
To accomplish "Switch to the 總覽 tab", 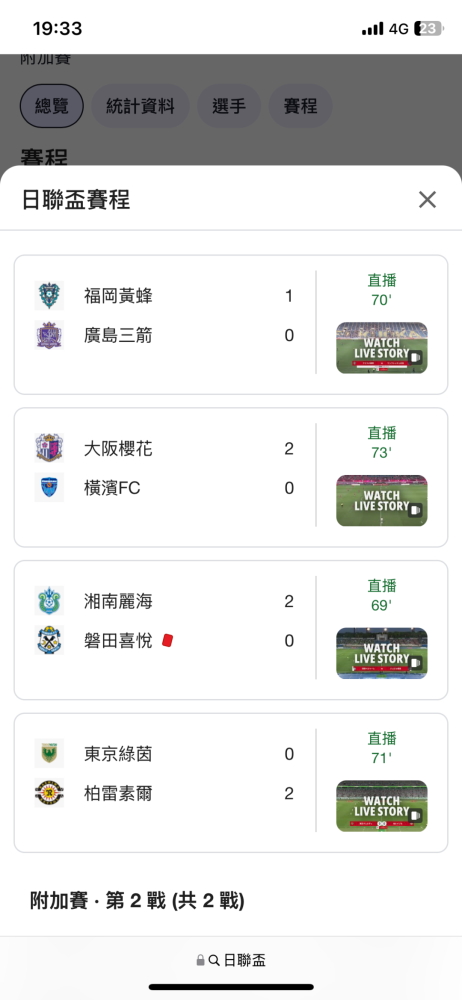I will [52, 106].
